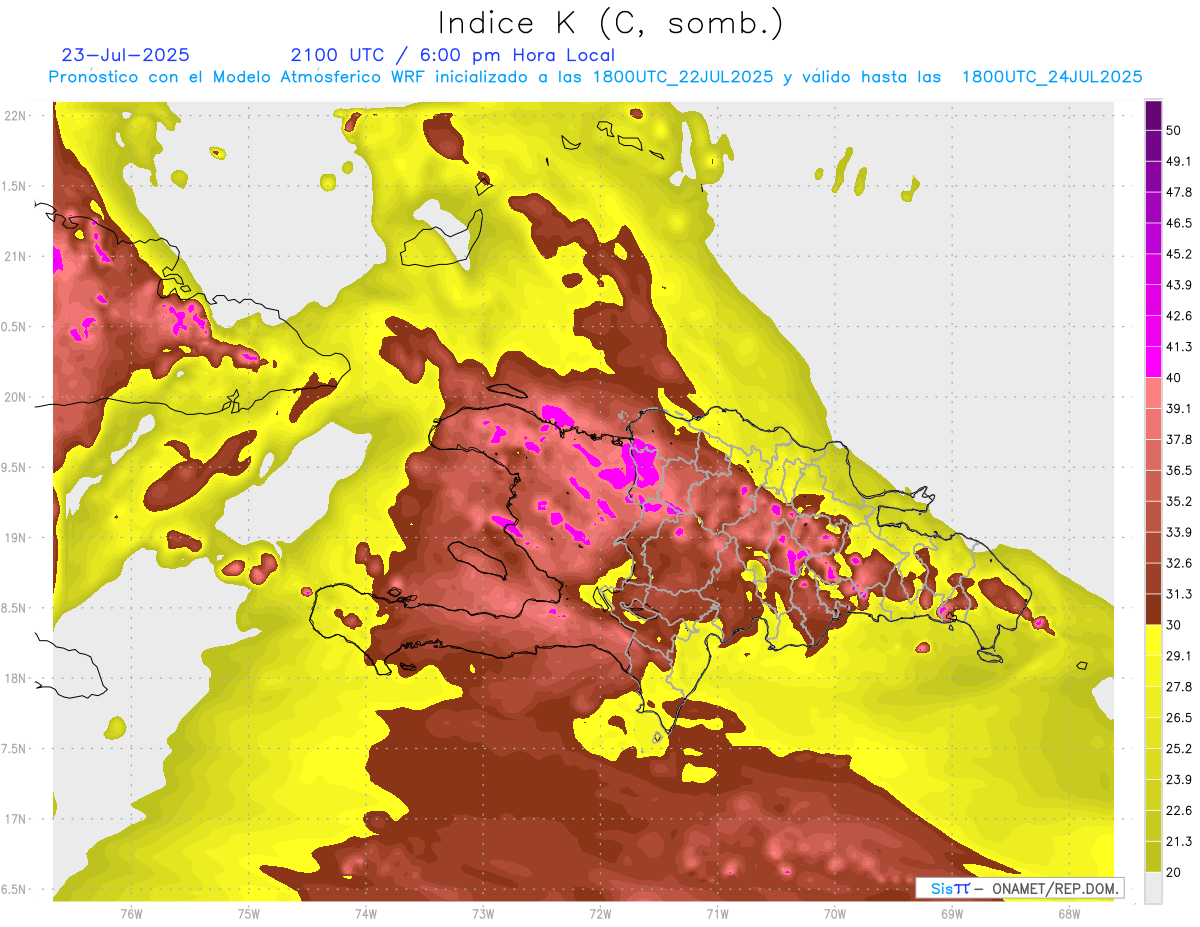1200x927 pixels.
Task: Click the 17N latitude label
Action: tap(17, 819)
